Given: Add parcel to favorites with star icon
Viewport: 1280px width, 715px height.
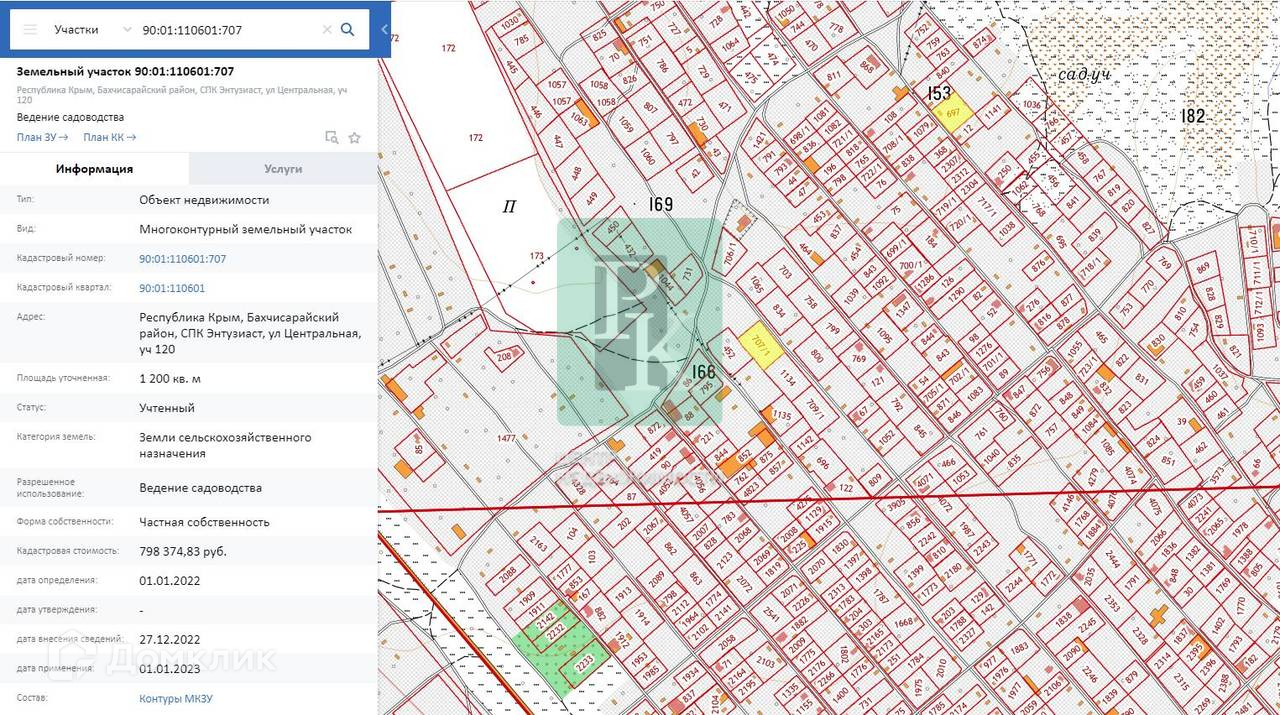Looking at the screenshot, I should click(x=354, y=138).
